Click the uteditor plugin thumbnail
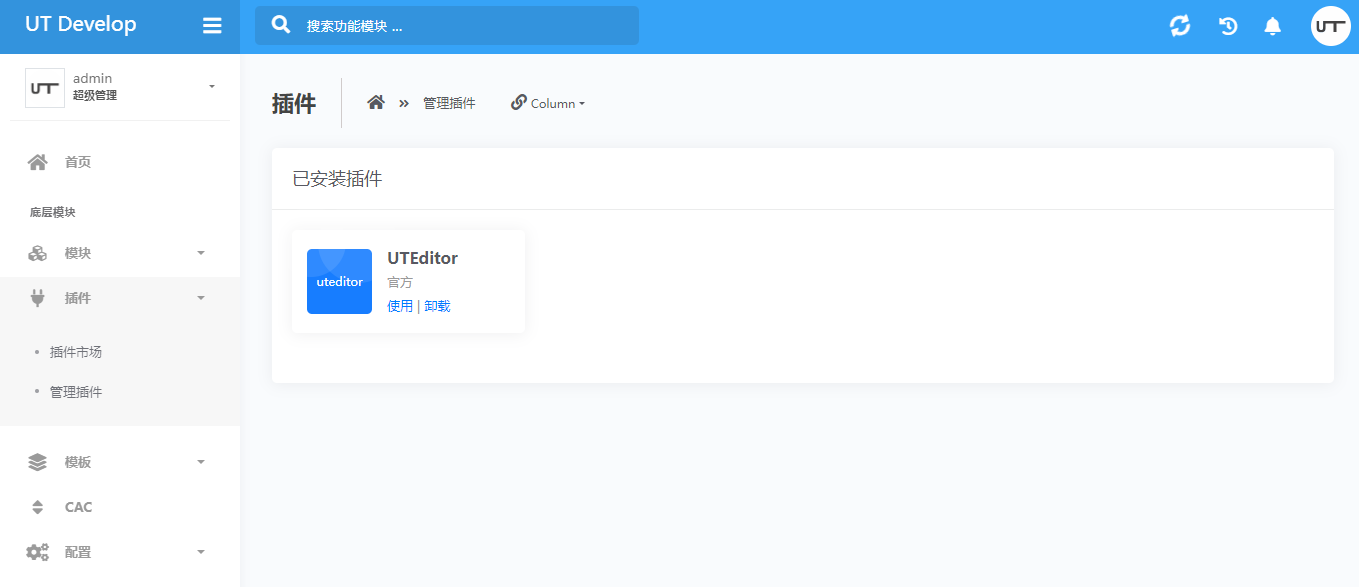 339,281
